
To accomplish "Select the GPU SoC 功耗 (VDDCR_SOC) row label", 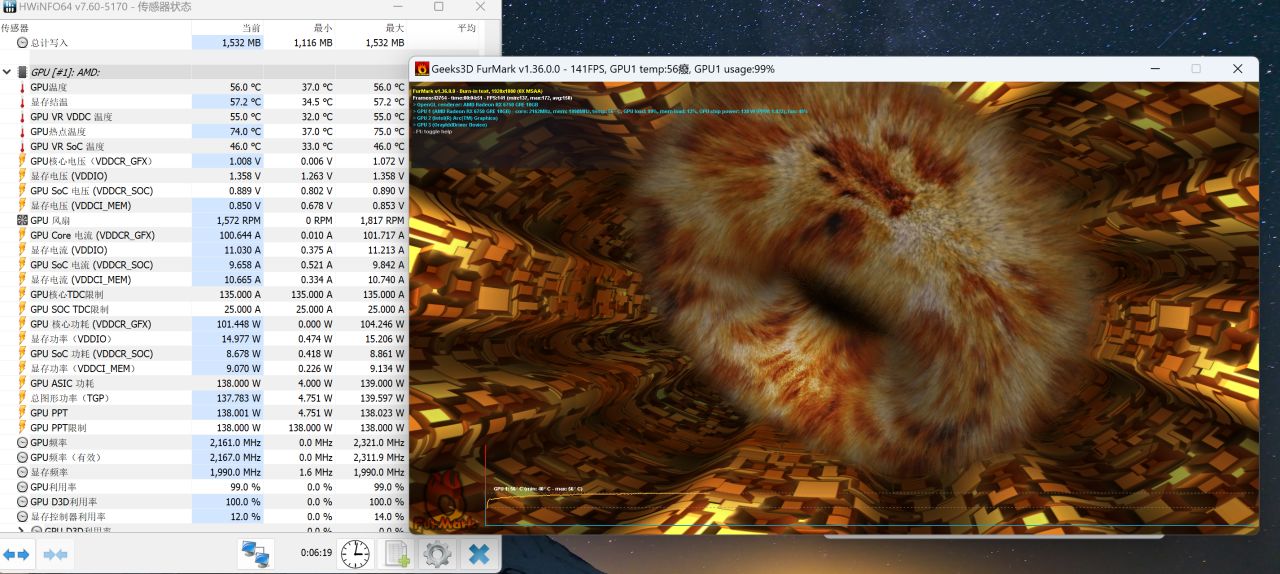I will [x=91, y=354].
